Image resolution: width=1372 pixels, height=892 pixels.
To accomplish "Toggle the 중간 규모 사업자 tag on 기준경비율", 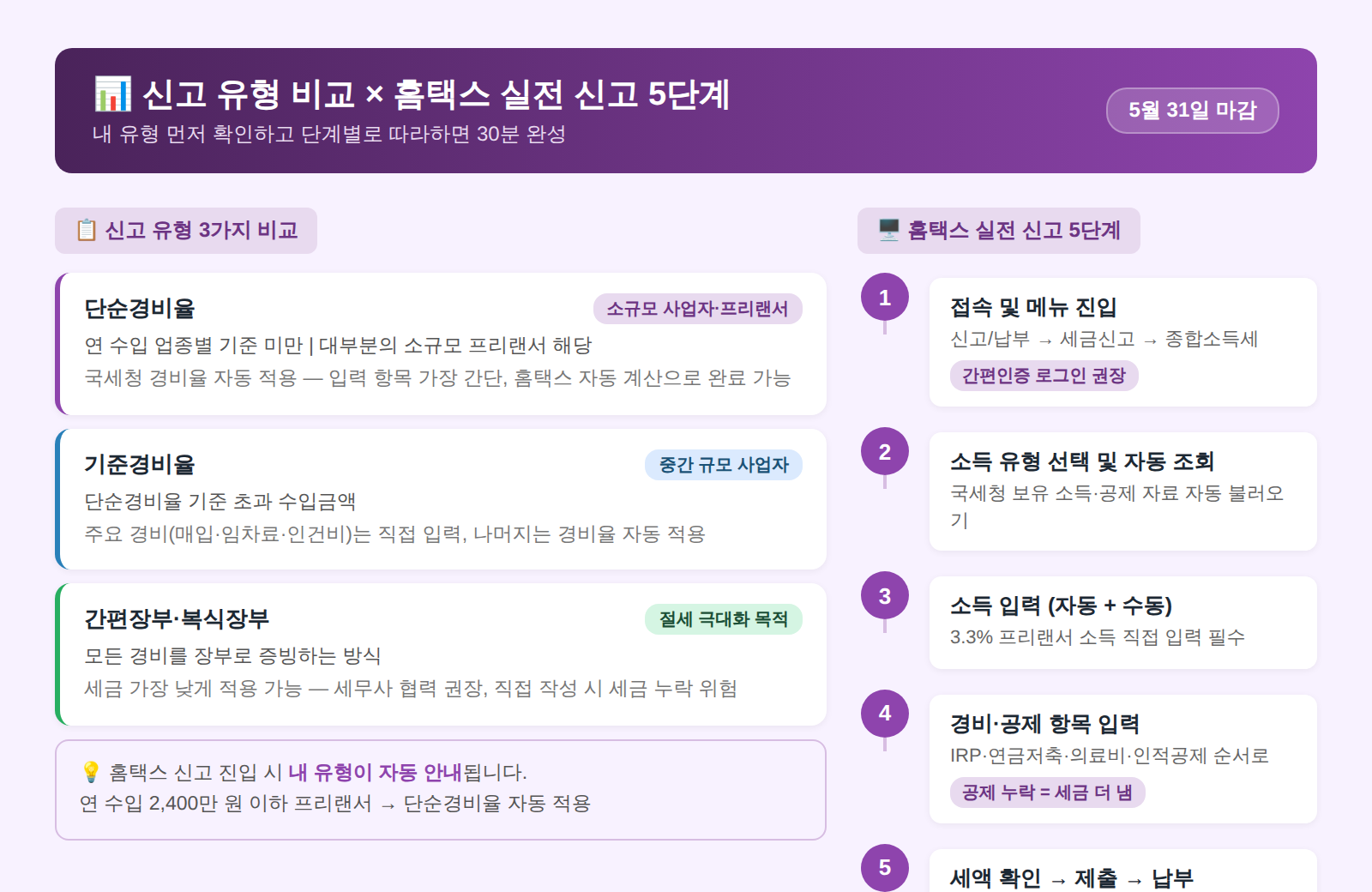I will point(723,465).
